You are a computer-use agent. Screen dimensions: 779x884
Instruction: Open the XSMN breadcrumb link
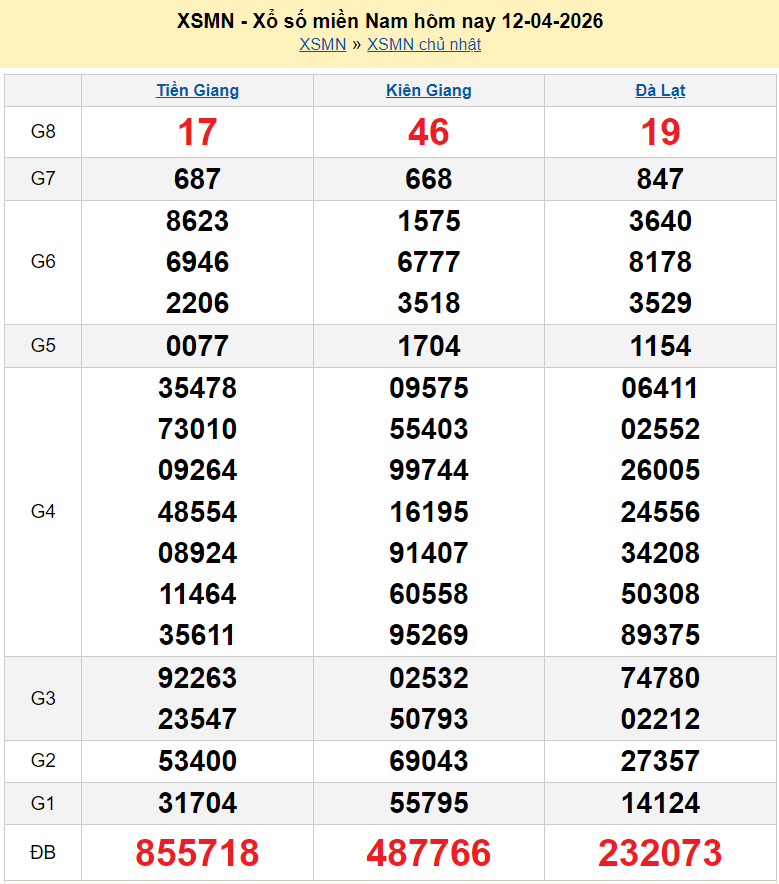pyautogui.click(x=322, y=44)
